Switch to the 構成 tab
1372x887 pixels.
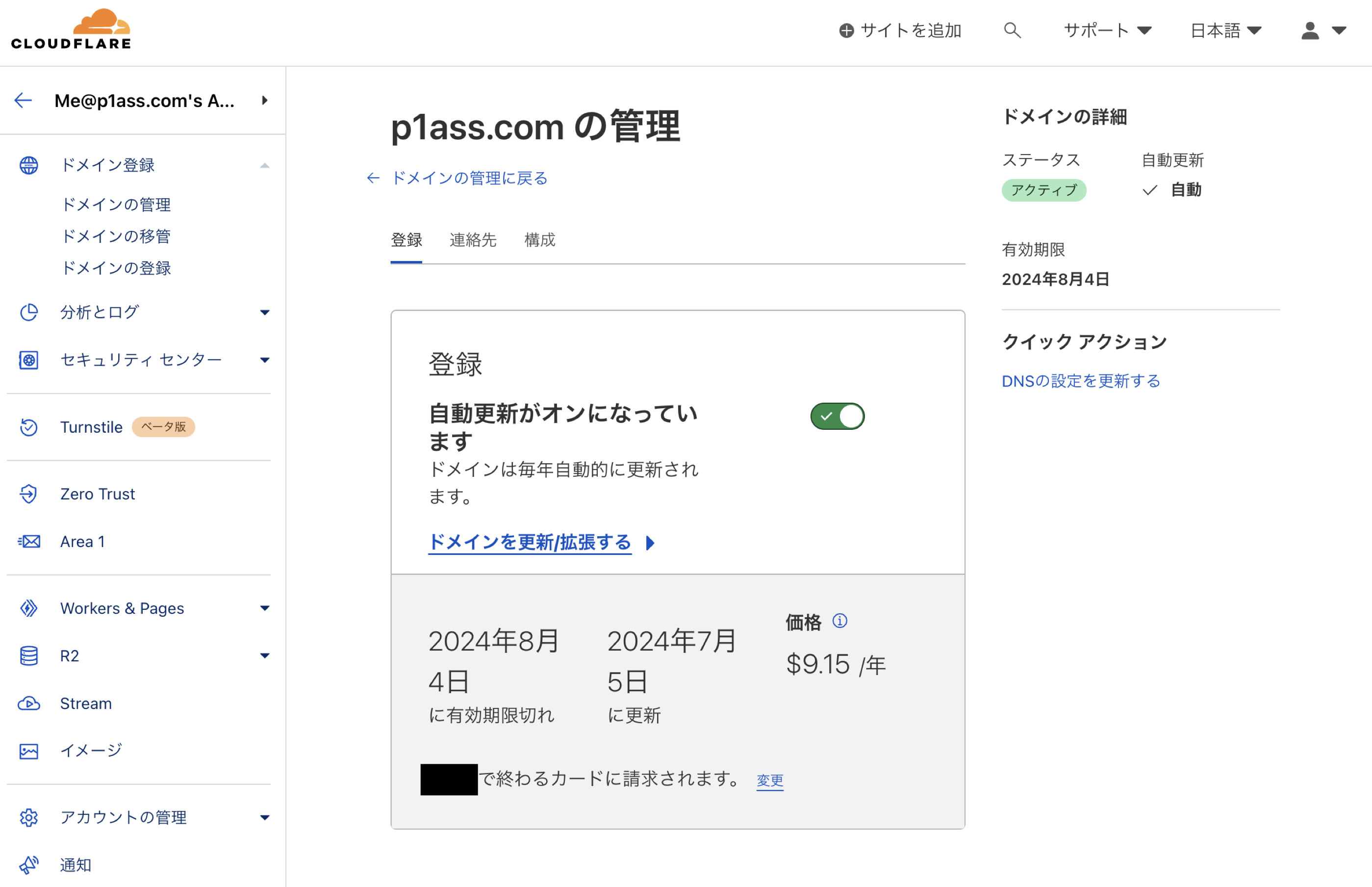tap(539, 239)
